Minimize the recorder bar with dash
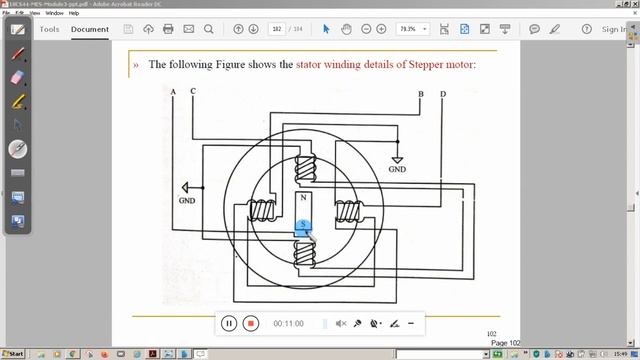This screenshot has width=640, height=360. [x=411, y=324]
